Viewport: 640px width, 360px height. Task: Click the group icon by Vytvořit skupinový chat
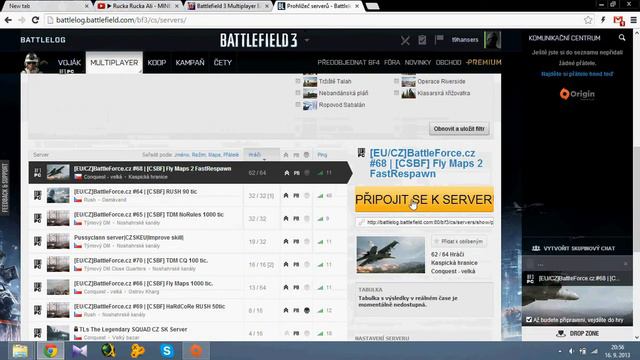pyautogui.click(x=536, y=248)
